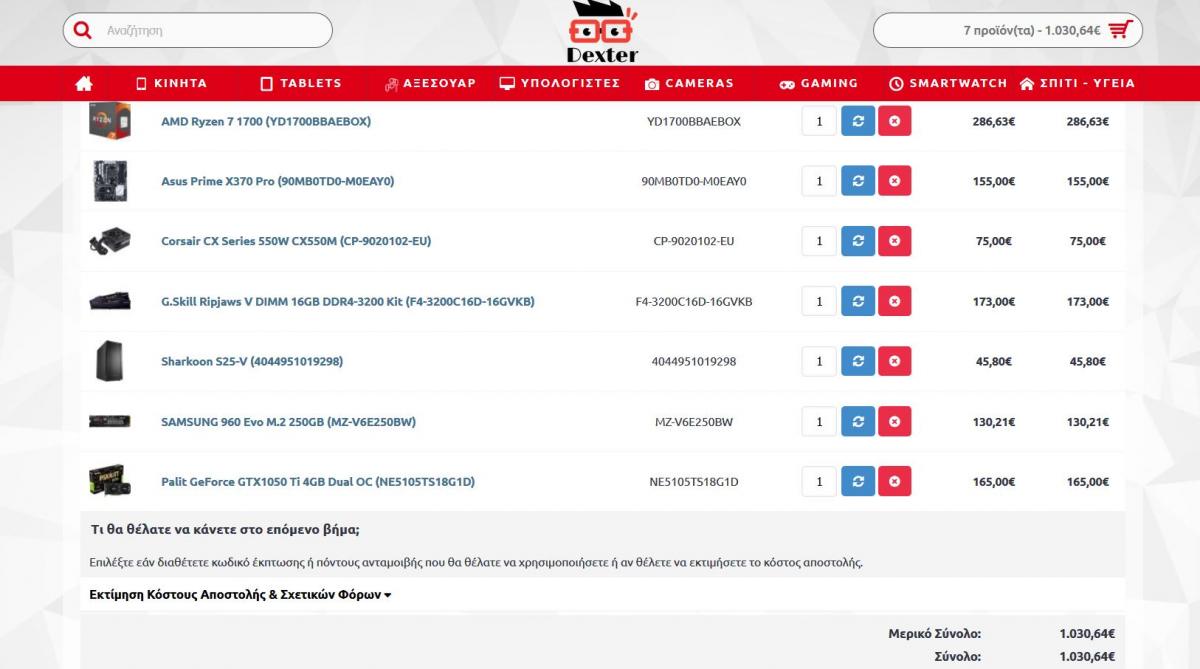Viewport: 1200px width, 669px height.
Task: Select model code MZ-V6E250BW text
Action: point(694,421)
